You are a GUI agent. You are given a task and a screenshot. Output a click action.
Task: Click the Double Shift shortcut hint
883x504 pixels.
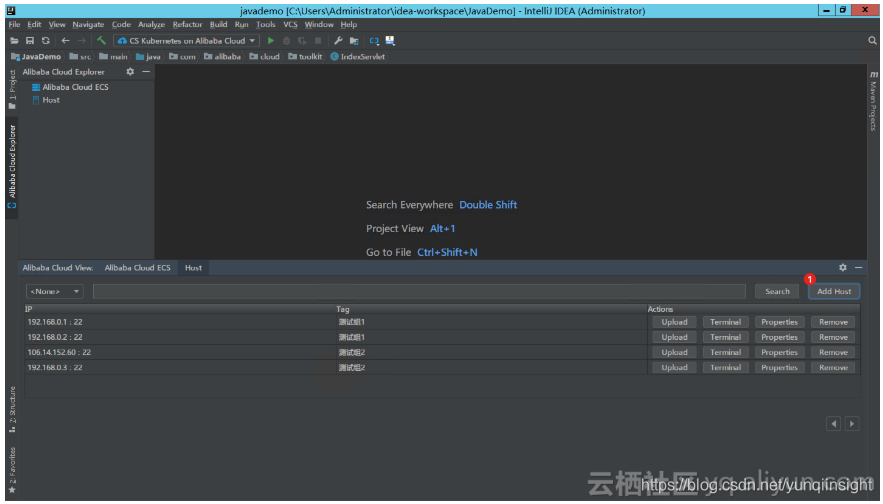pos(488,205)
